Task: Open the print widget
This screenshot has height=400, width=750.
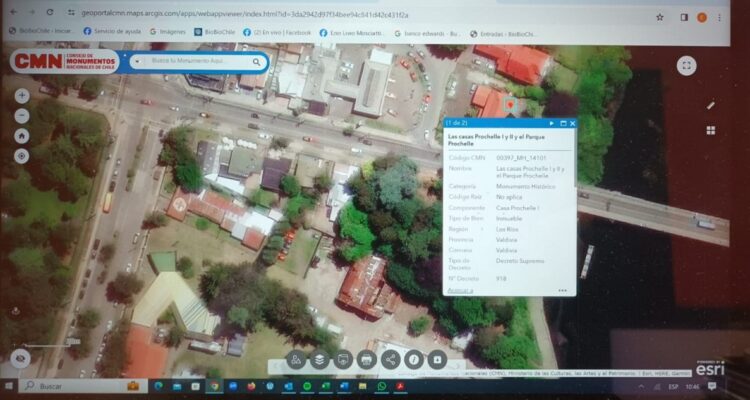Action: coord(366,359)
